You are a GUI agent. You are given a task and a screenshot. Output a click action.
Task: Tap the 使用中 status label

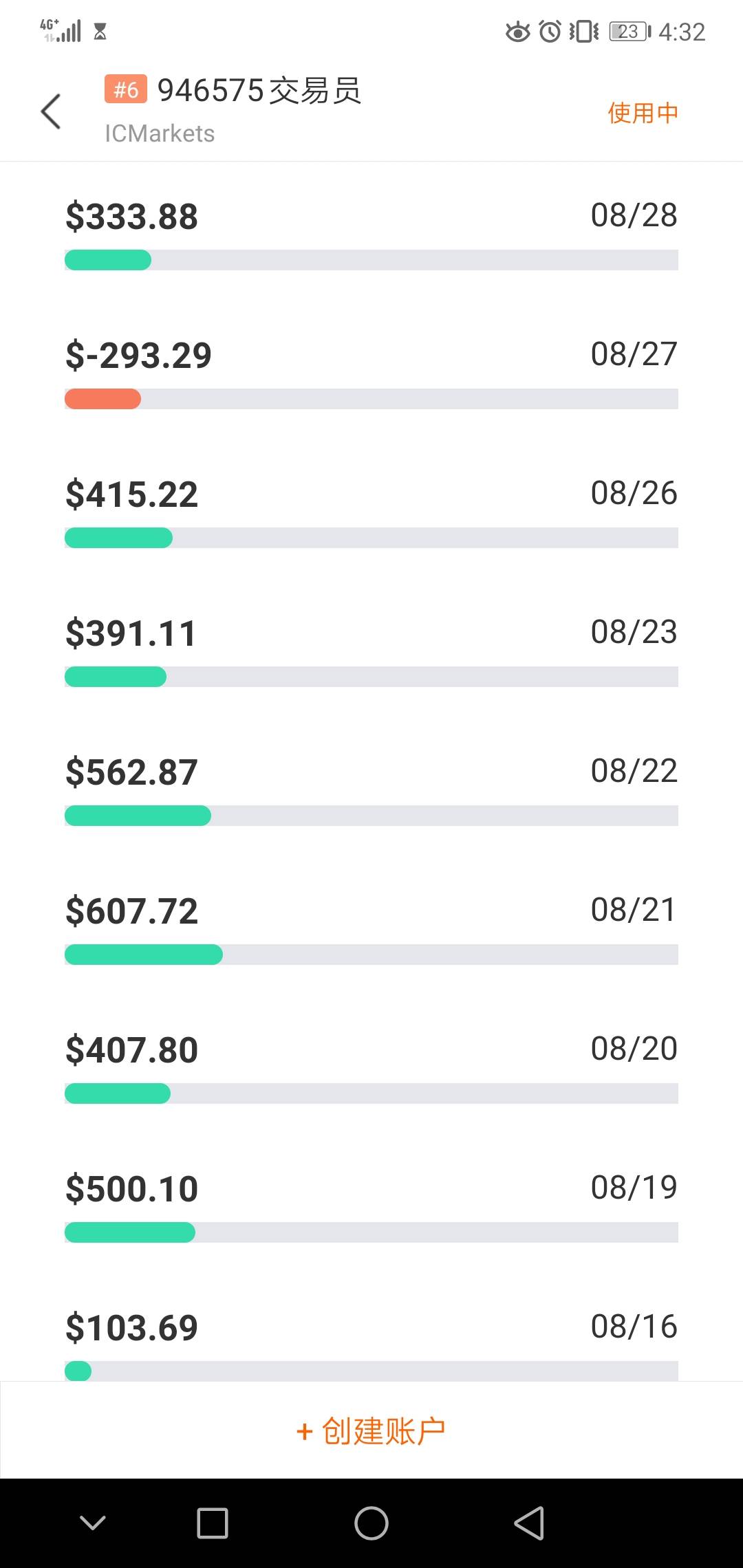pyautogui.click(x=643, y=113)
